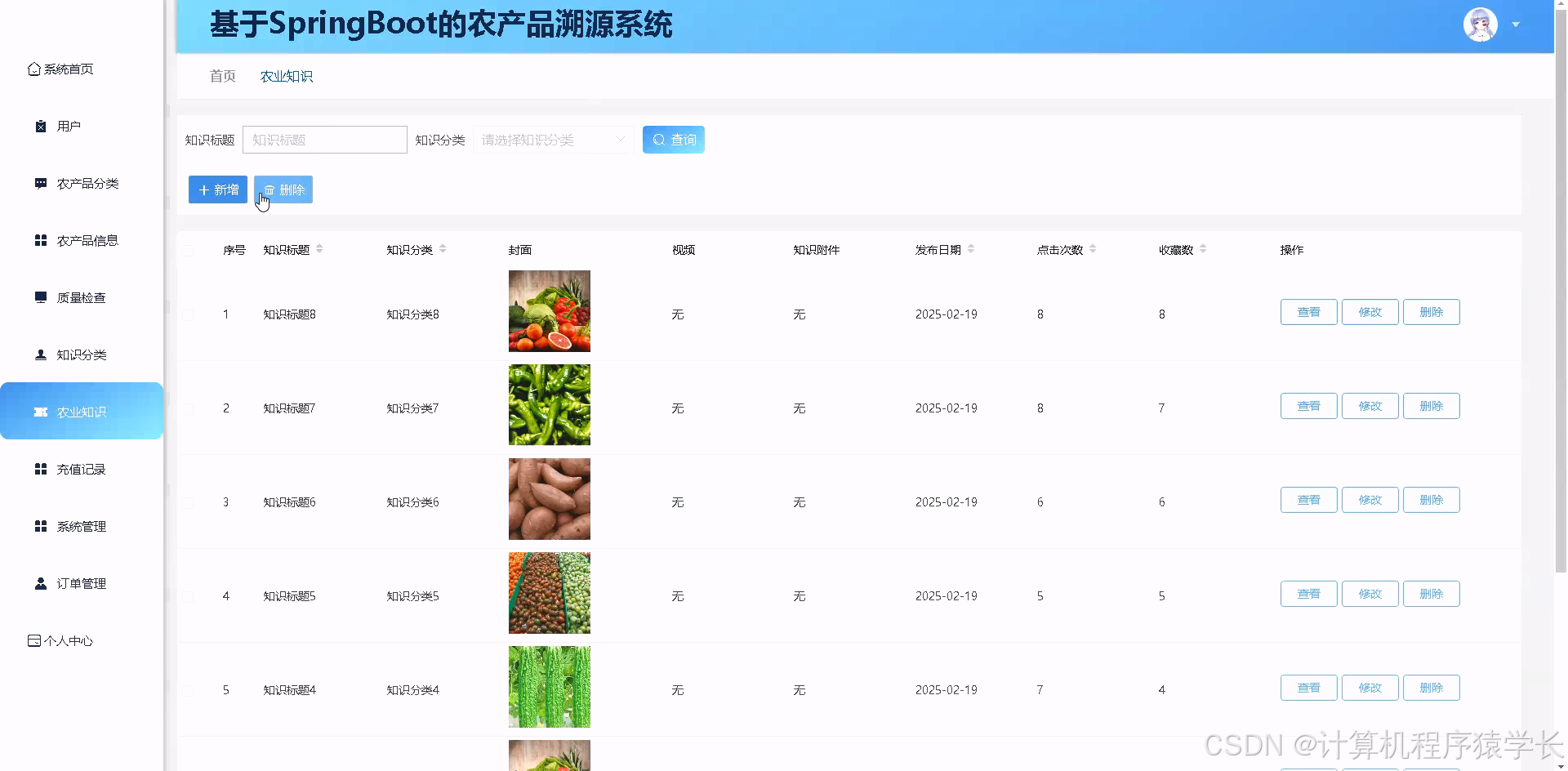The height and width of the screenshot is (771, 1568).
Task: Switch to the 首页 tab
Action: (x=221, y=75)
